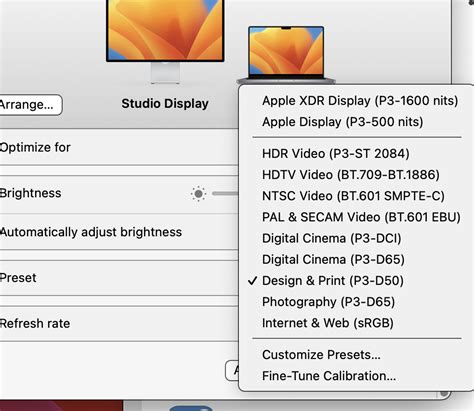Click the Studio Display name label
This screenshot has width=474, height=411.
click(165, 103)
